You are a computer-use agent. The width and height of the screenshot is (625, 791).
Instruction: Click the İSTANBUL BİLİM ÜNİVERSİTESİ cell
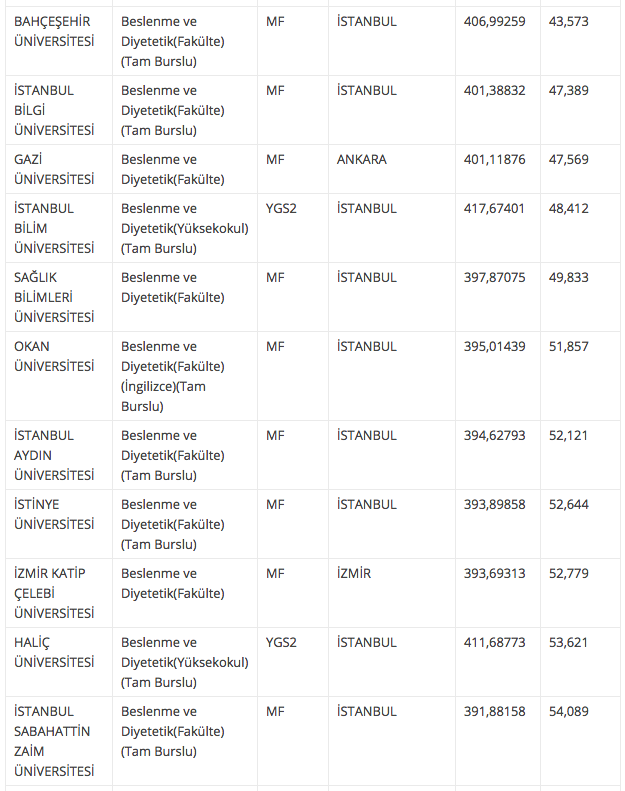[55, 228]
